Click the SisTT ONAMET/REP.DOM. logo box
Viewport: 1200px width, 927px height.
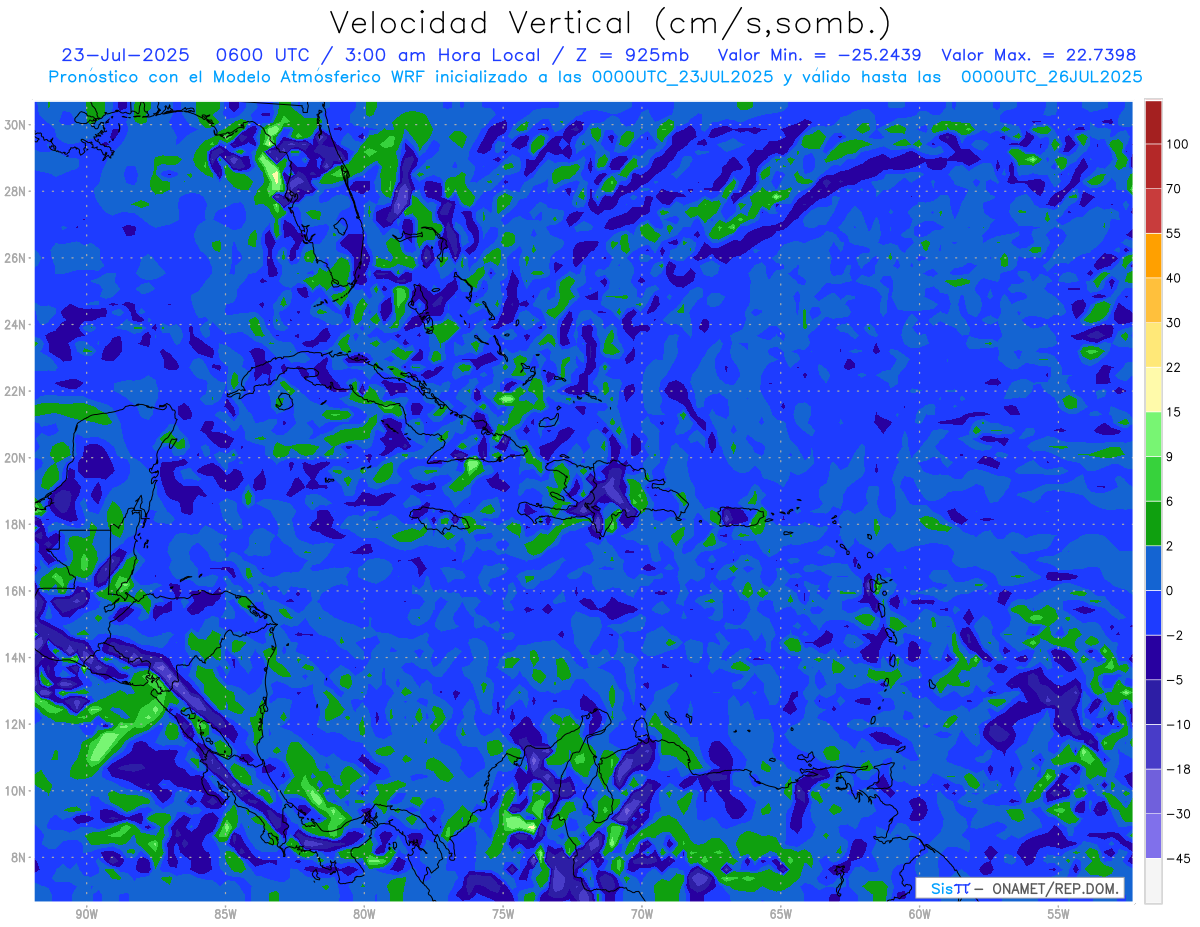[x=1018, y=888]
